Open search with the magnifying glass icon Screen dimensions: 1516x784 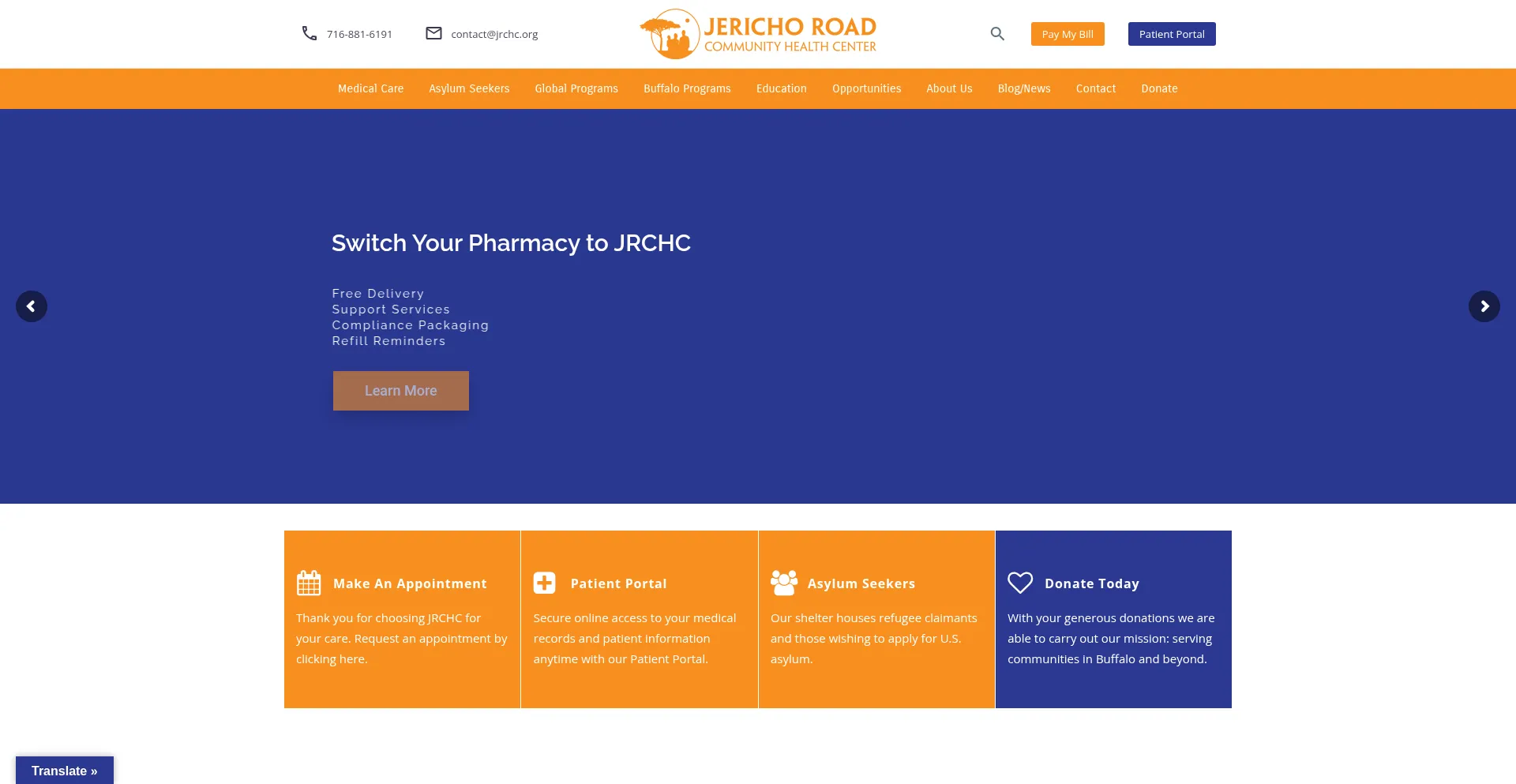point(997,34)
